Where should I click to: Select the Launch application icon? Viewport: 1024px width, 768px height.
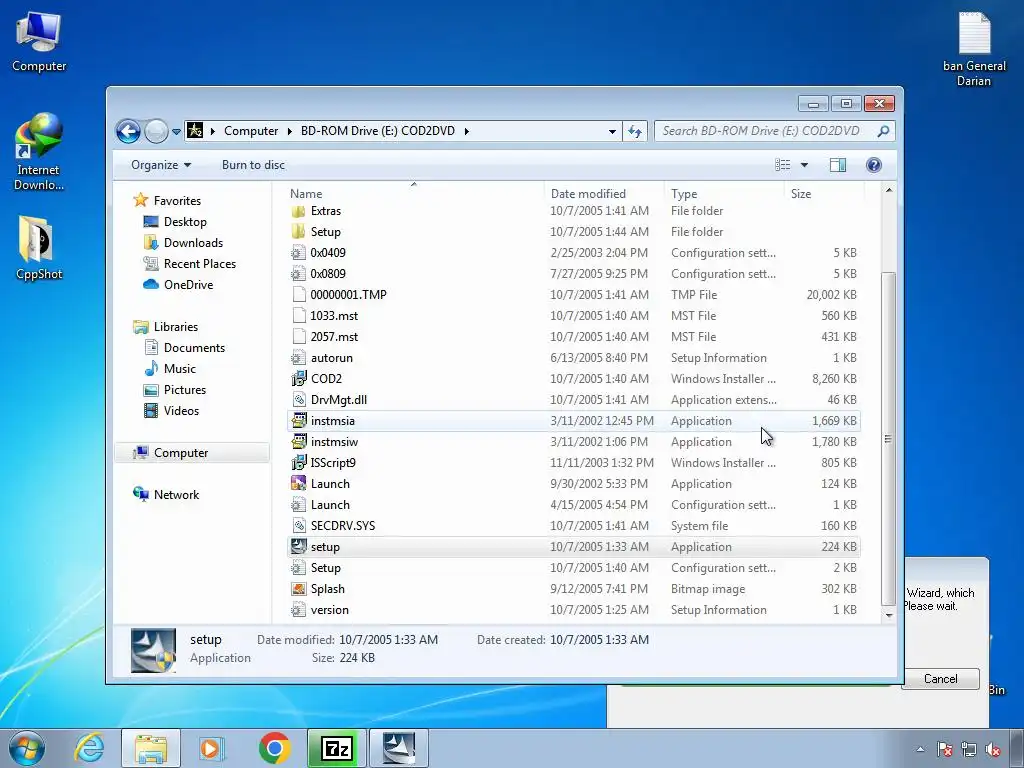pos(298,483)
